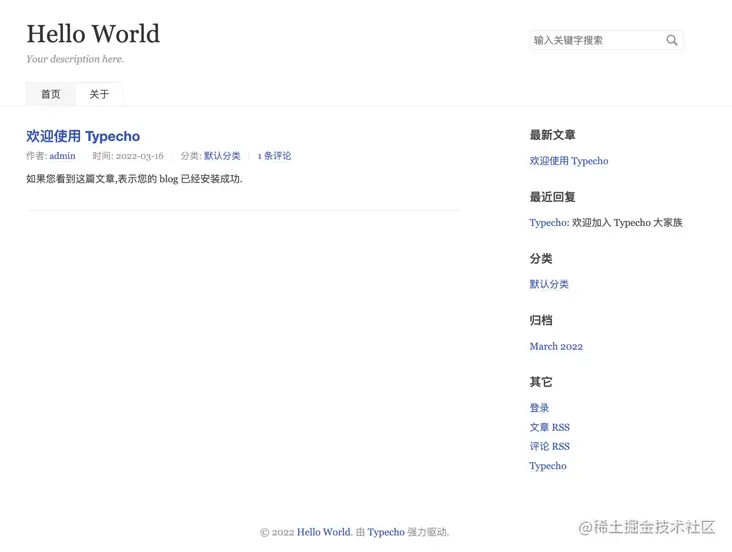The width and height of the screenshot is (732, 552).
Task: Open the post title 欢迎使用 Typecho
Action: click(83, 136)
